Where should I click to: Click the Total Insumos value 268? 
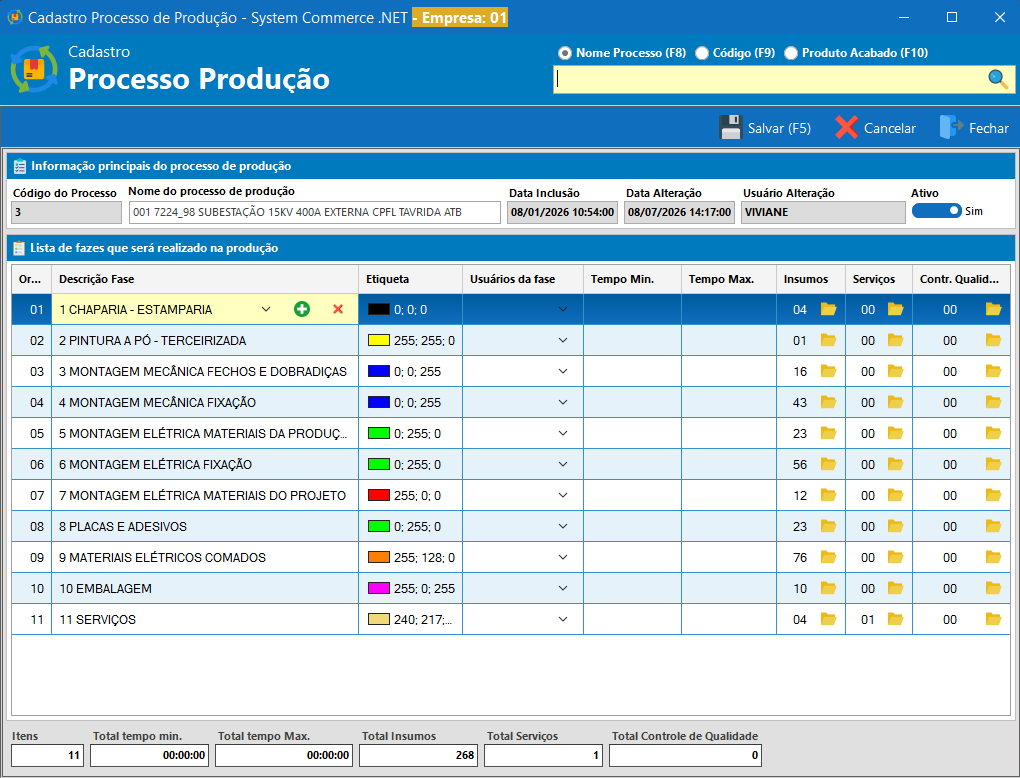point(418,755)
